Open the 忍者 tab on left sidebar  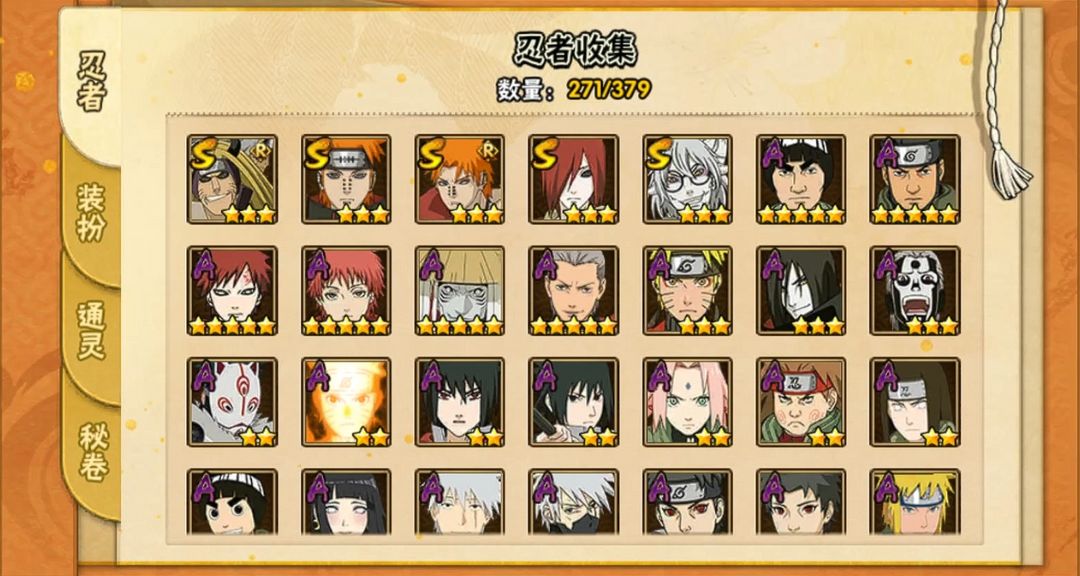91,81
